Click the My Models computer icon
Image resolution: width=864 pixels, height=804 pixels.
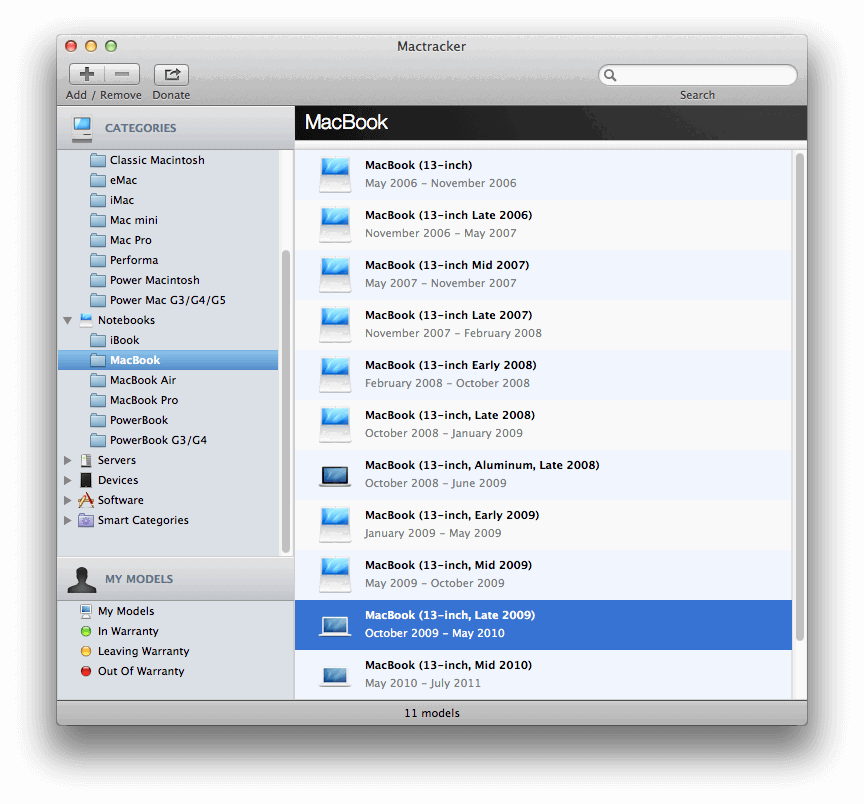point(86,611)
